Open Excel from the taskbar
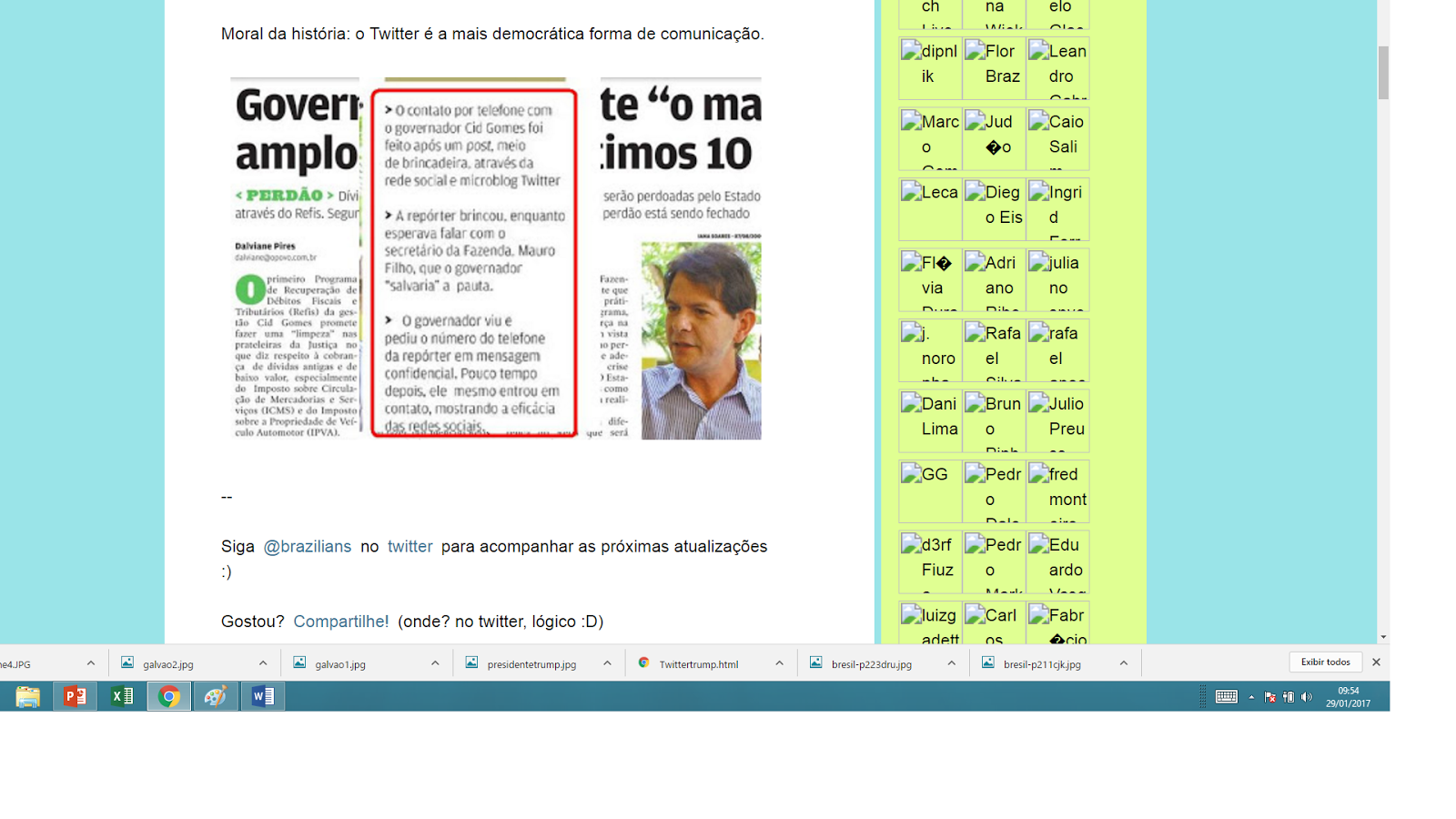Screen dimensions: 1456x819 [x=122, y=697]
